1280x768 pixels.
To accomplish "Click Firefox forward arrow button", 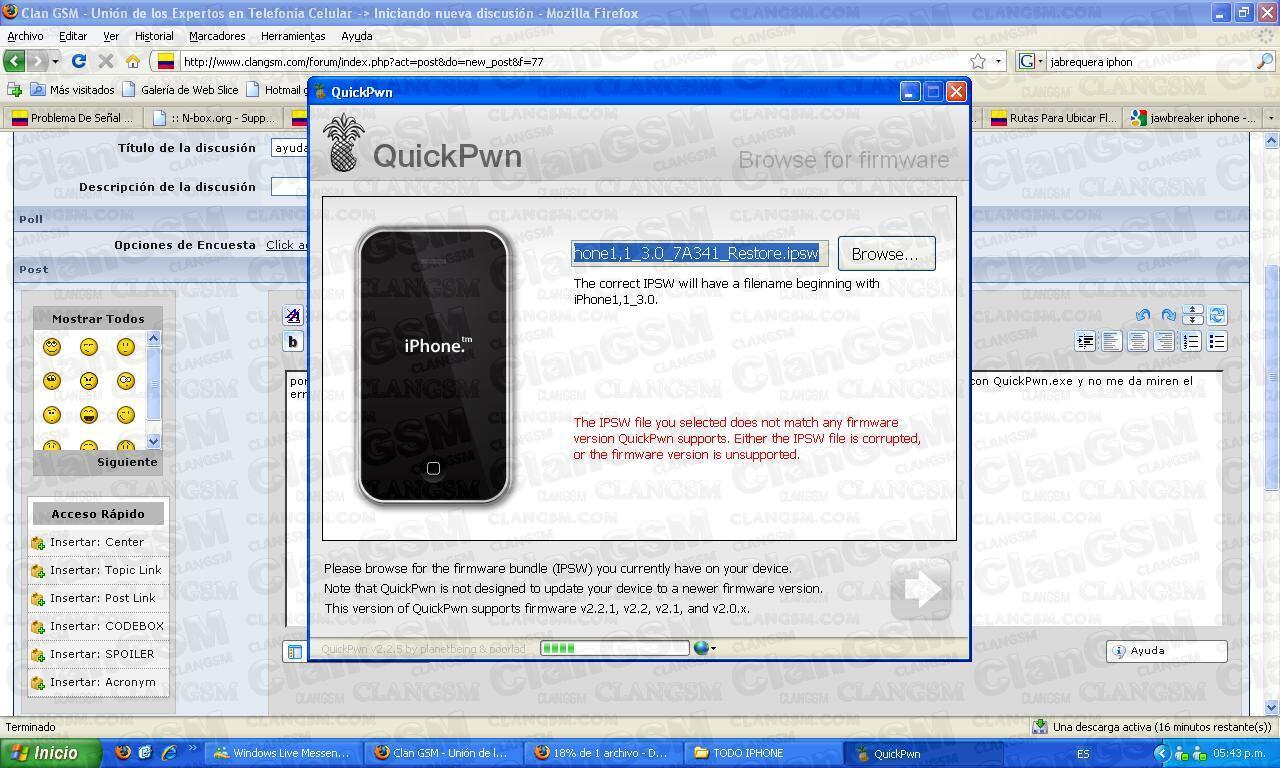I will [x=37, y=61].
